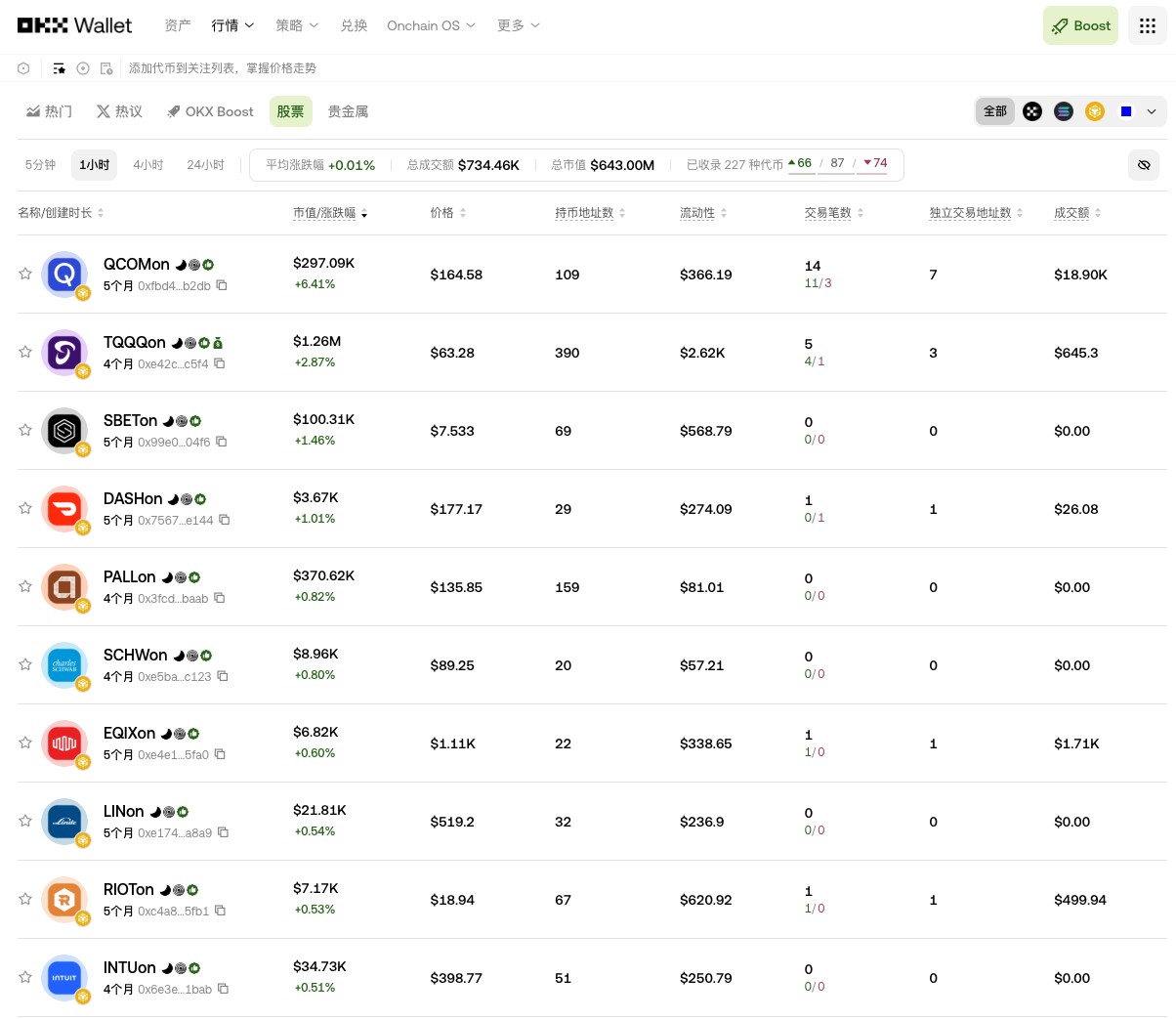Star QCOMon to add to watchlist
Viewport: 1176px width, 1019px height.
[25, 274]
